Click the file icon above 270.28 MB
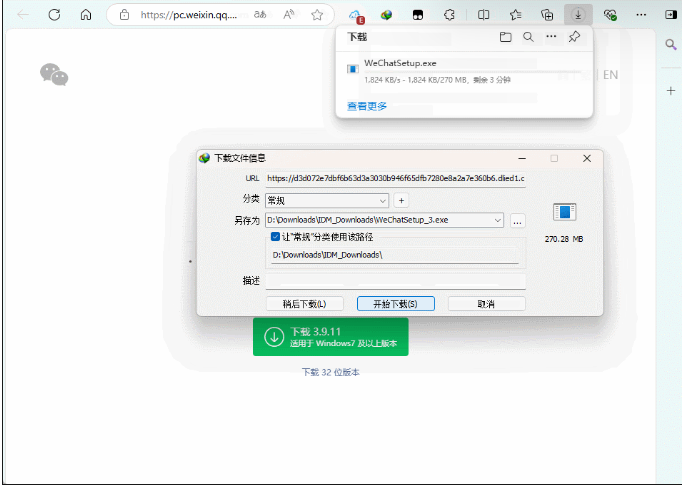The height and width of the screenshot is (490, 682). pyautogui.click(x=564, y=212)
